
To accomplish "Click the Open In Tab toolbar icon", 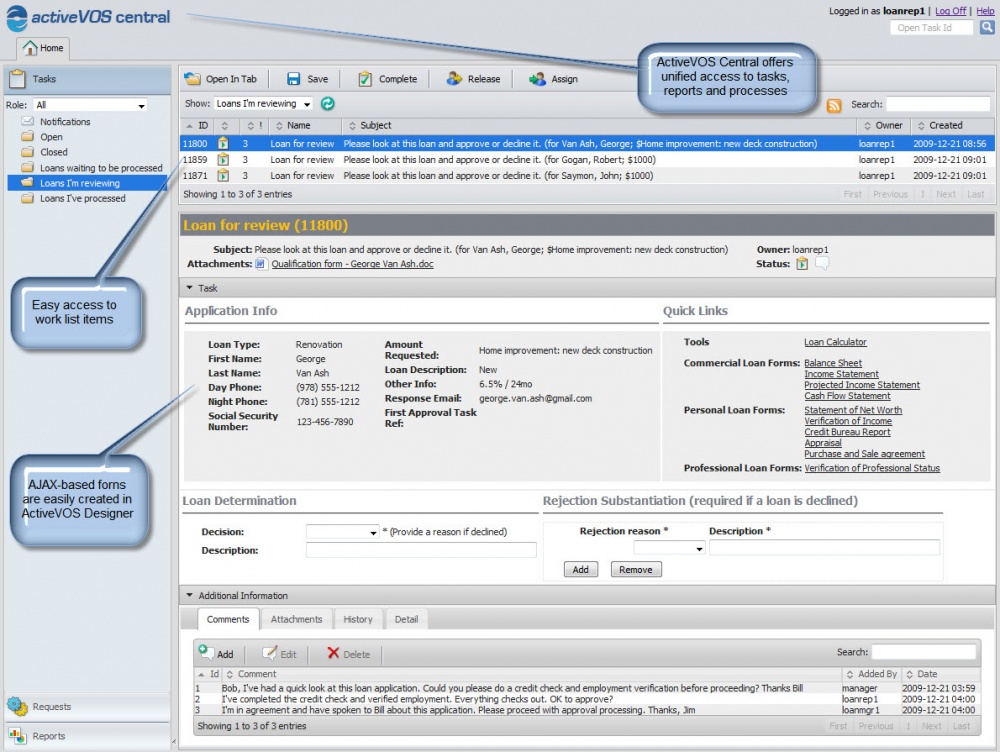I will 192,78.
